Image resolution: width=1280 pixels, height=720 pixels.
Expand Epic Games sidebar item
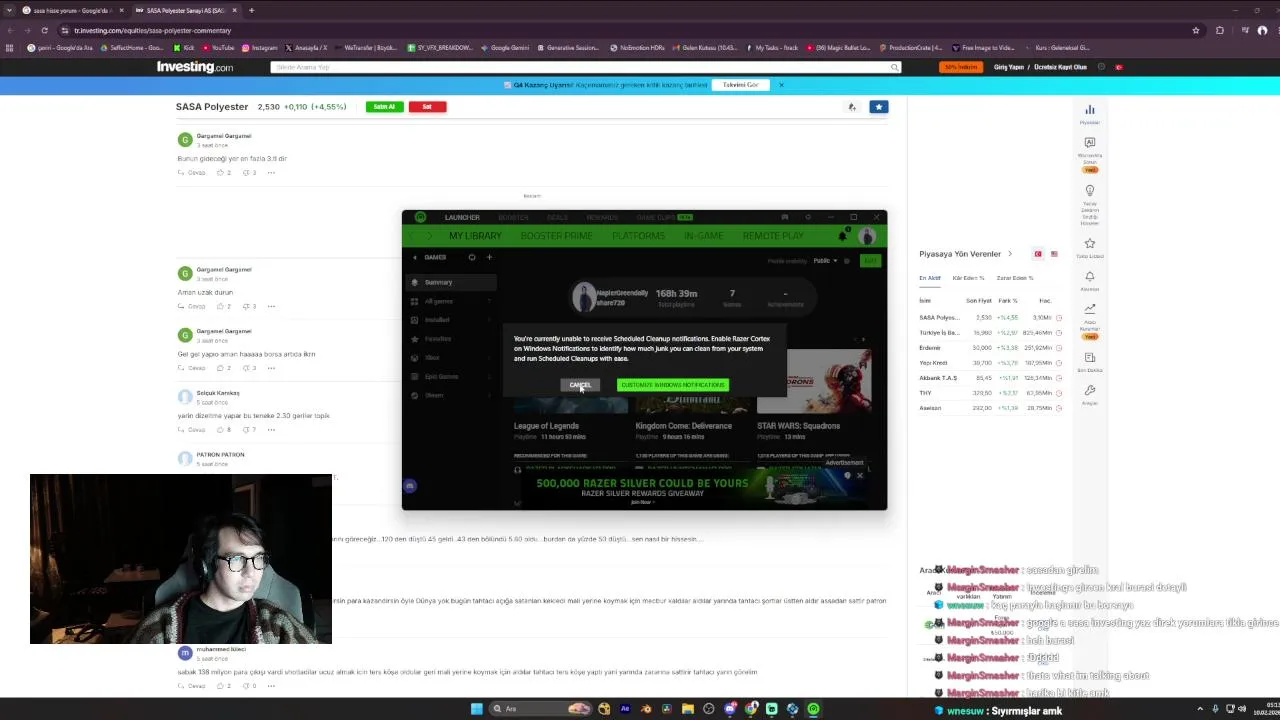451,377
